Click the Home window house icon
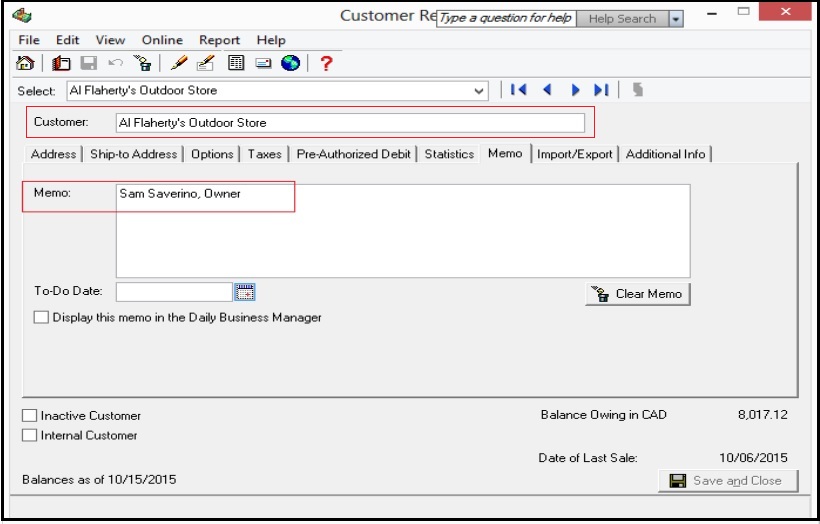Image resolution: width=820 pixels, height=524 pixels. [27, 63]
